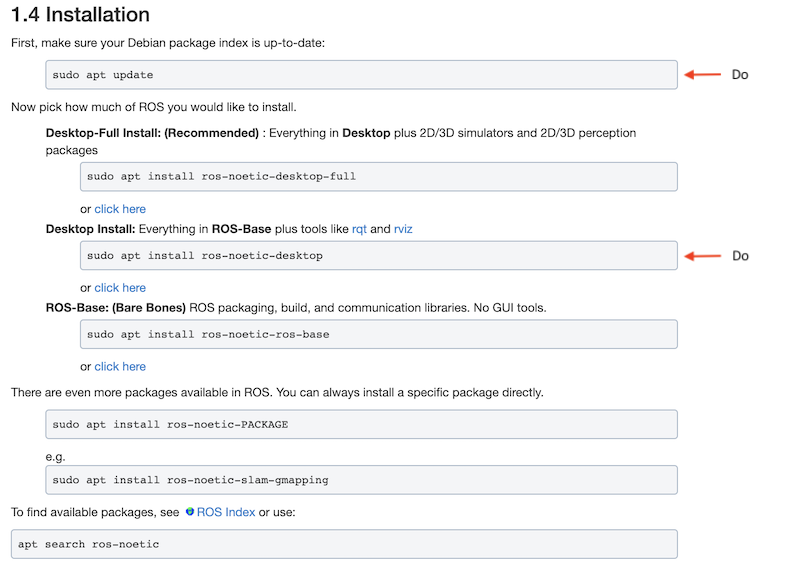Click the red arrow beside sudo apt update

tap(702, 74)
